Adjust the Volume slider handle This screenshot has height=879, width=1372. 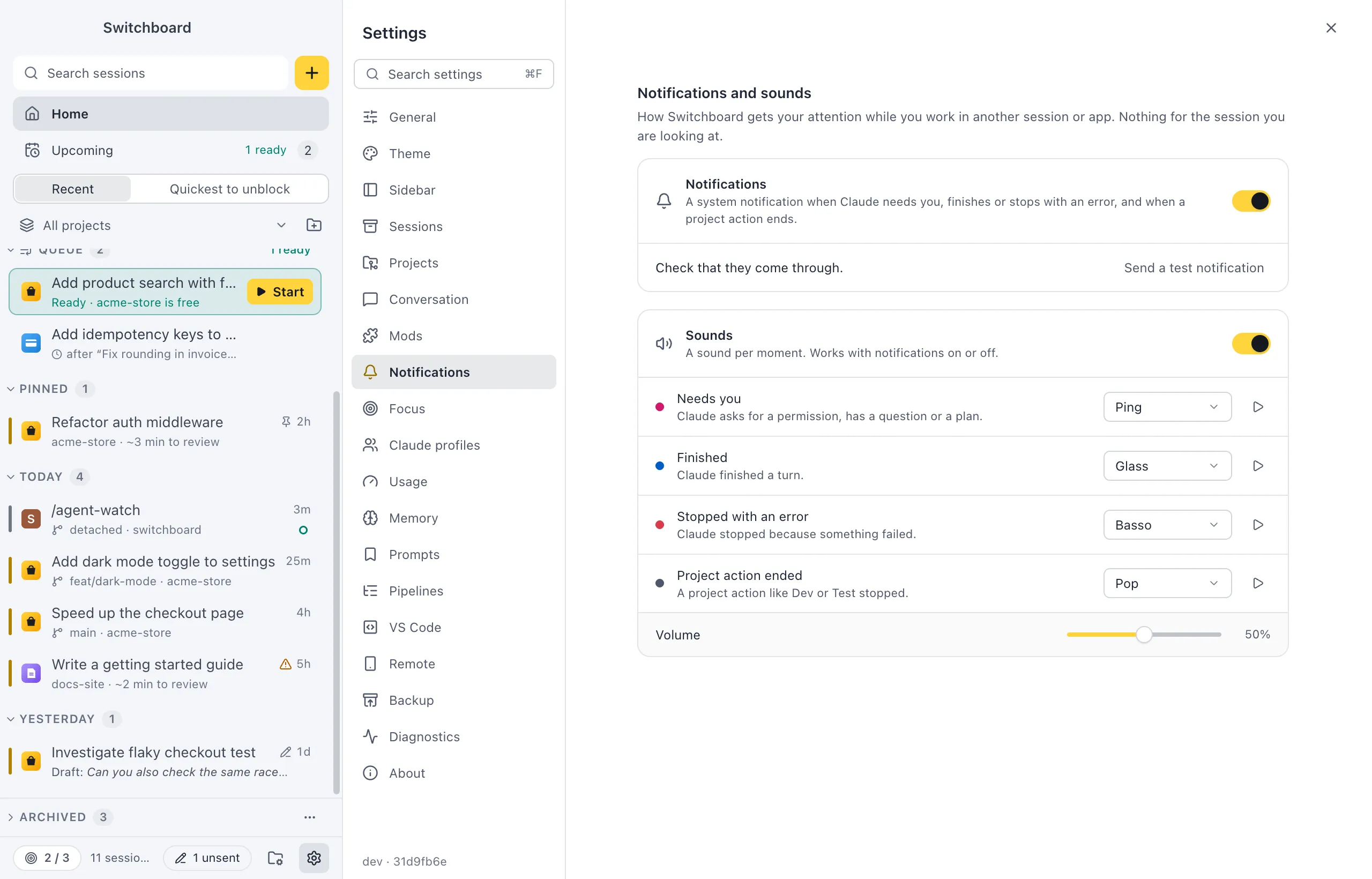click(x=1144, y=634)
